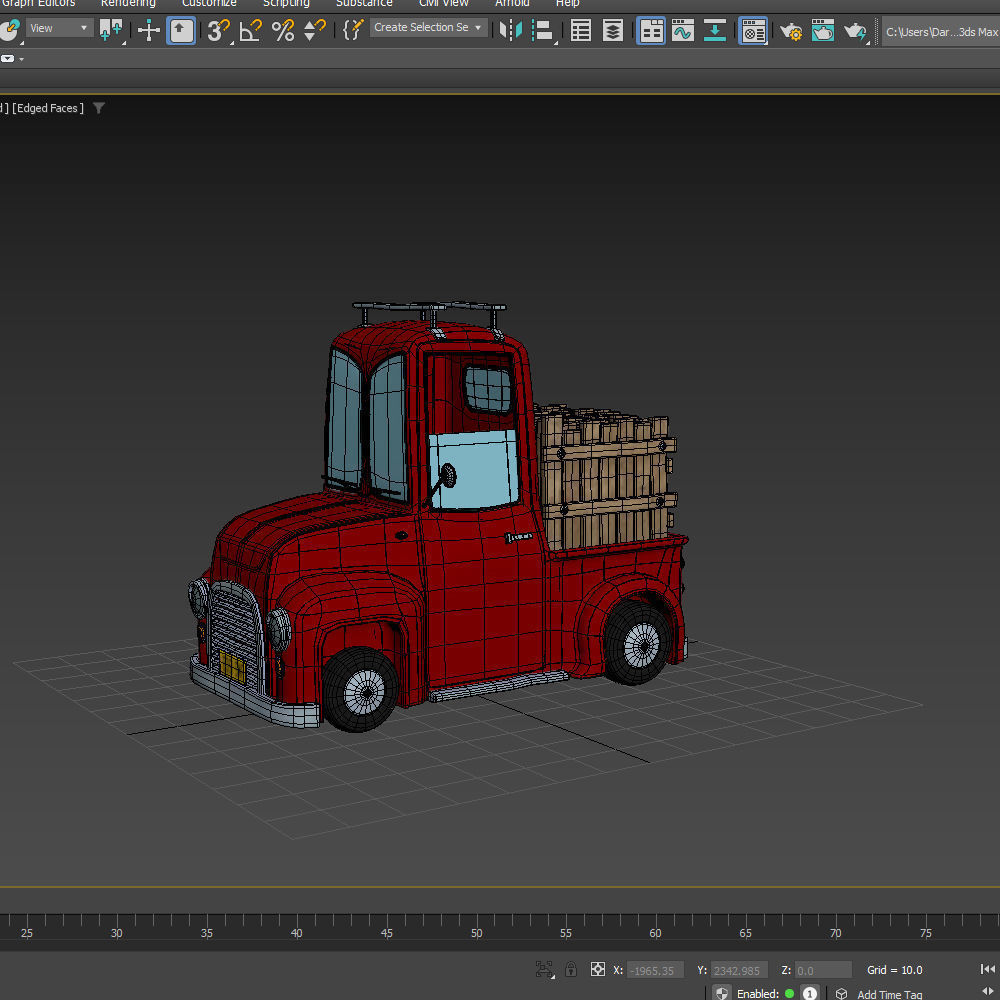Screen dimensions: 1000x1000
Task: Click the Align tool icon
Action: [543, 30]
